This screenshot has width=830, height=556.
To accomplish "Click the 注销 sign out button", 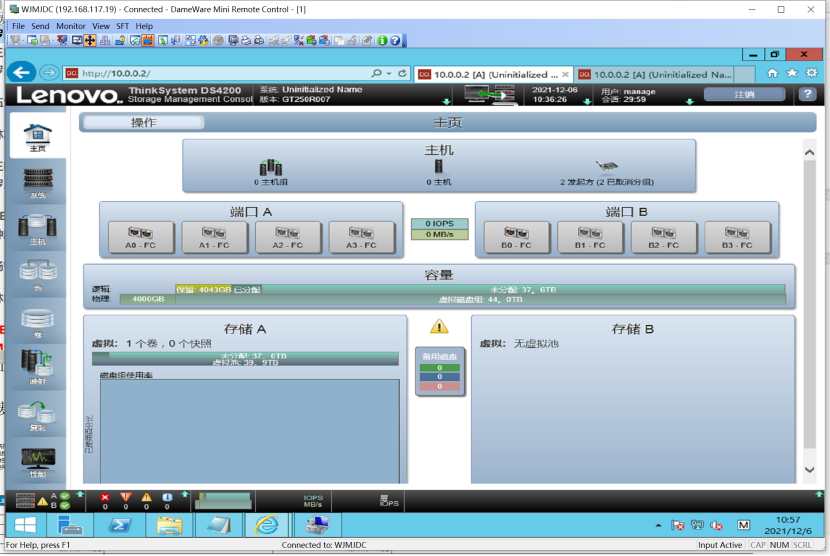I will click(744, 94).
